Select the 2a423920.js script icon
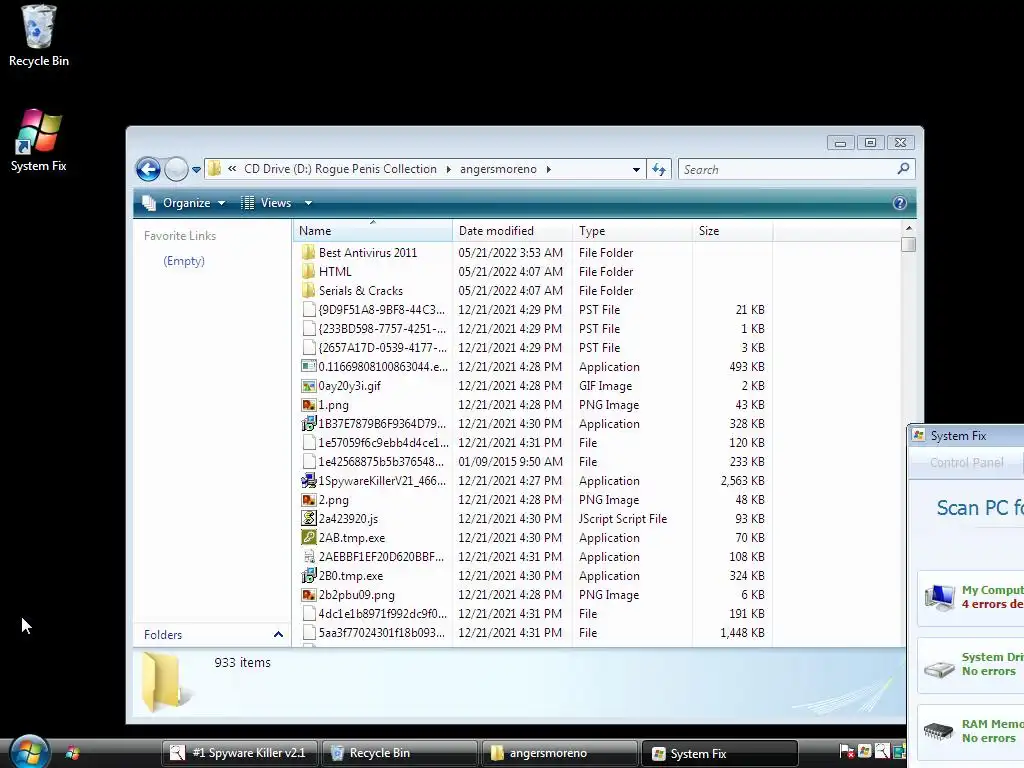The width and height of the screenshot is (1024, 768). coord(308,519)
